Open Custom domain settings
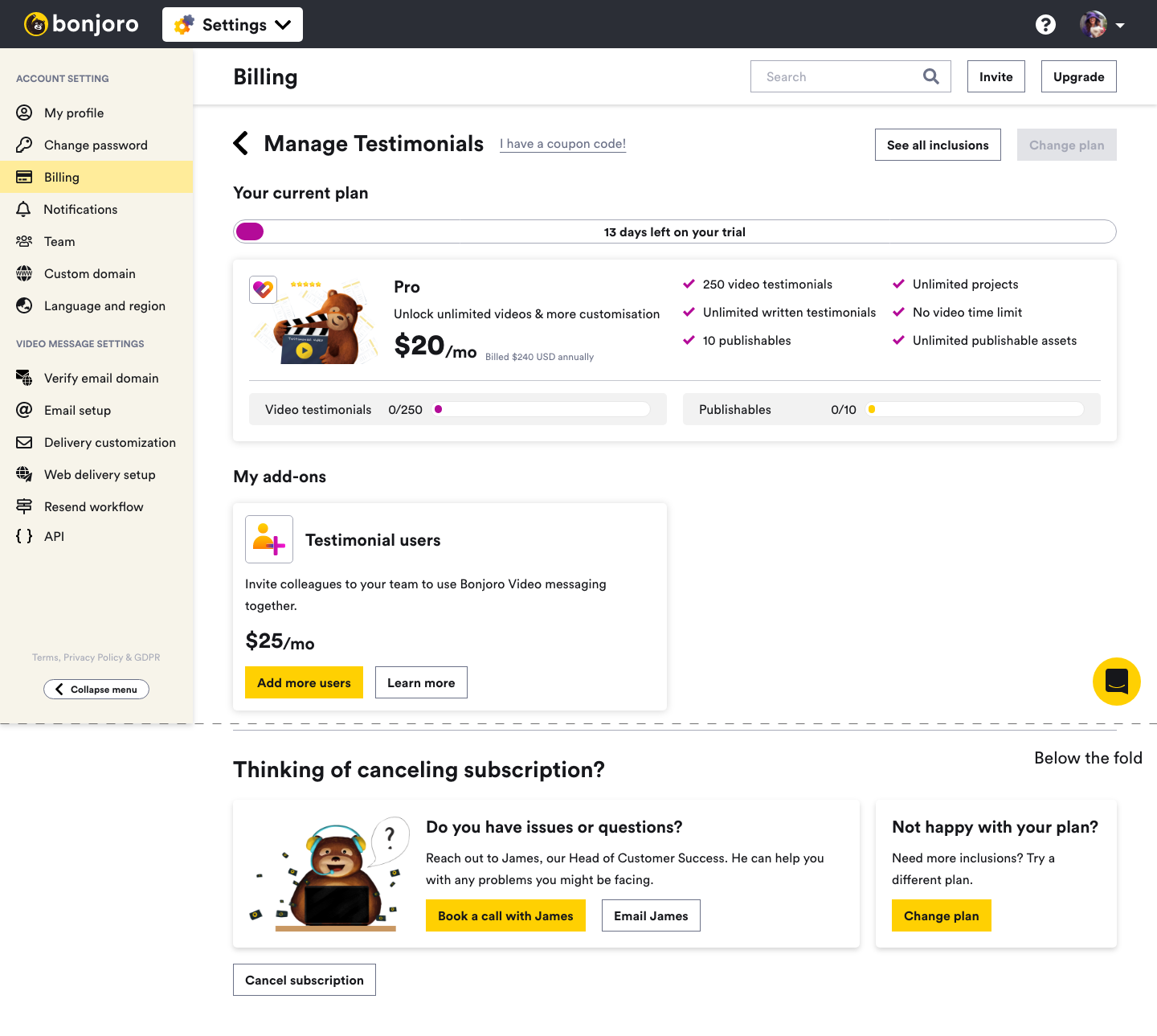The height and width of the screenshot is (1036, 1157). tap(96, 273)
